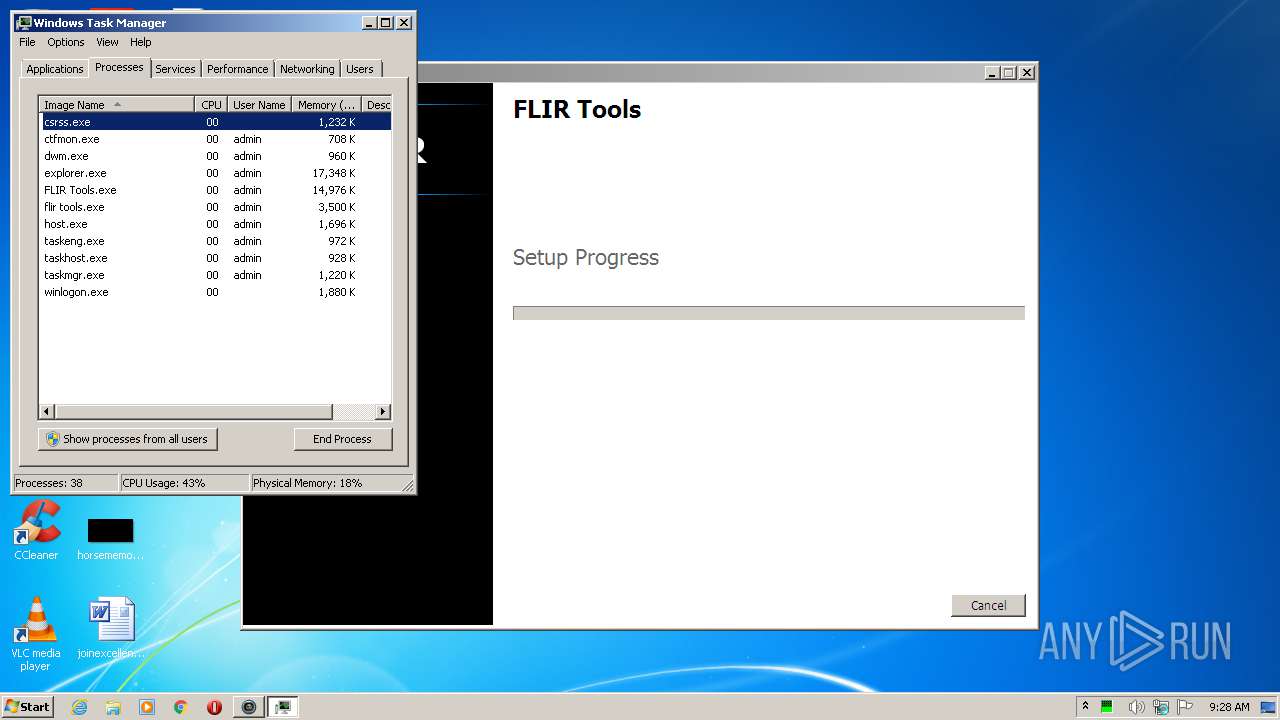Launch Internet Explorer from taskbar
The image size is (1280, 720).
[80, 707]
